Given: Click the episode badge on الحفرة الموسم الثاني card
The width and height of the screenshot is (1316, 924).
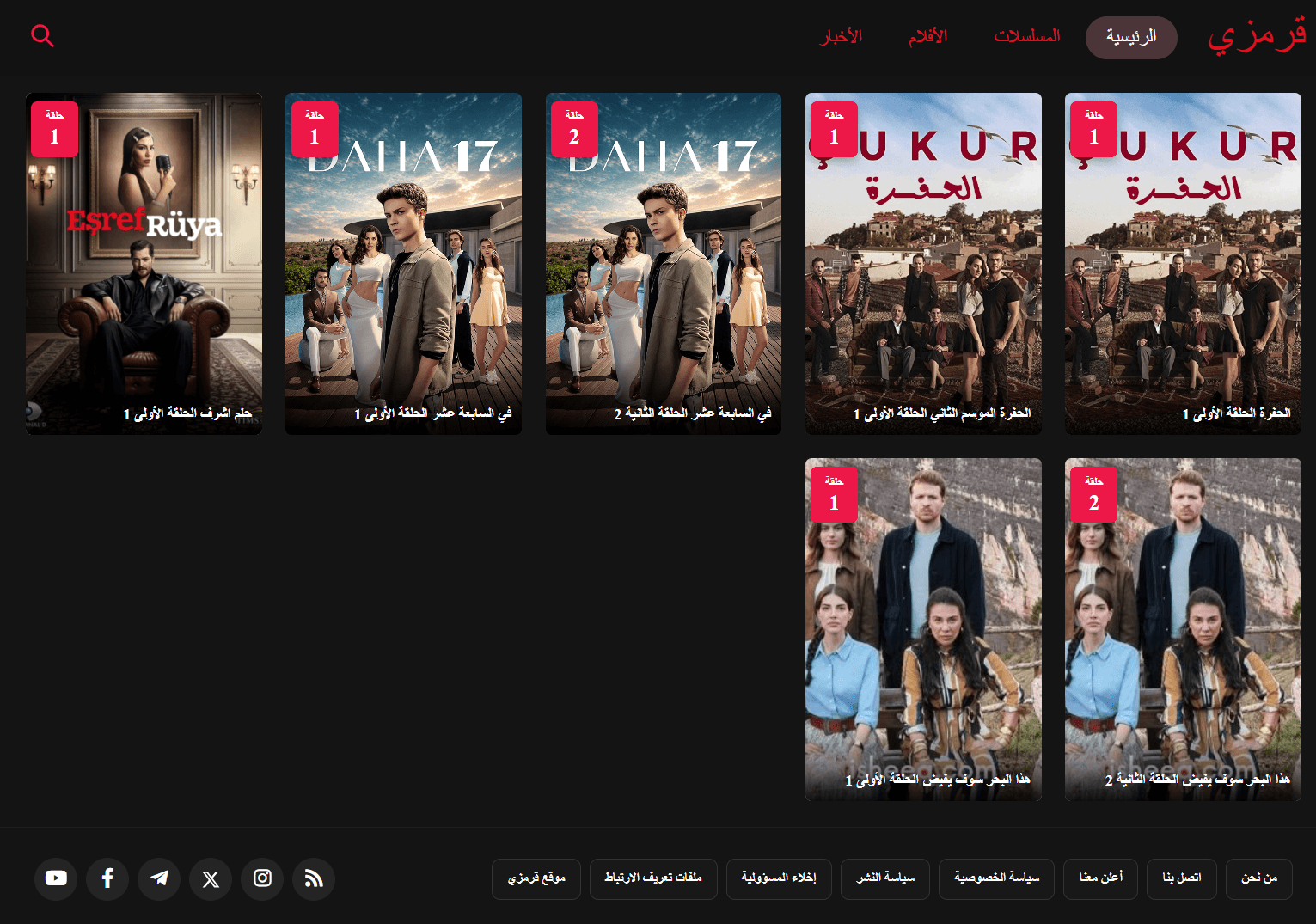Looking at the screenshot, I should 834,129.
